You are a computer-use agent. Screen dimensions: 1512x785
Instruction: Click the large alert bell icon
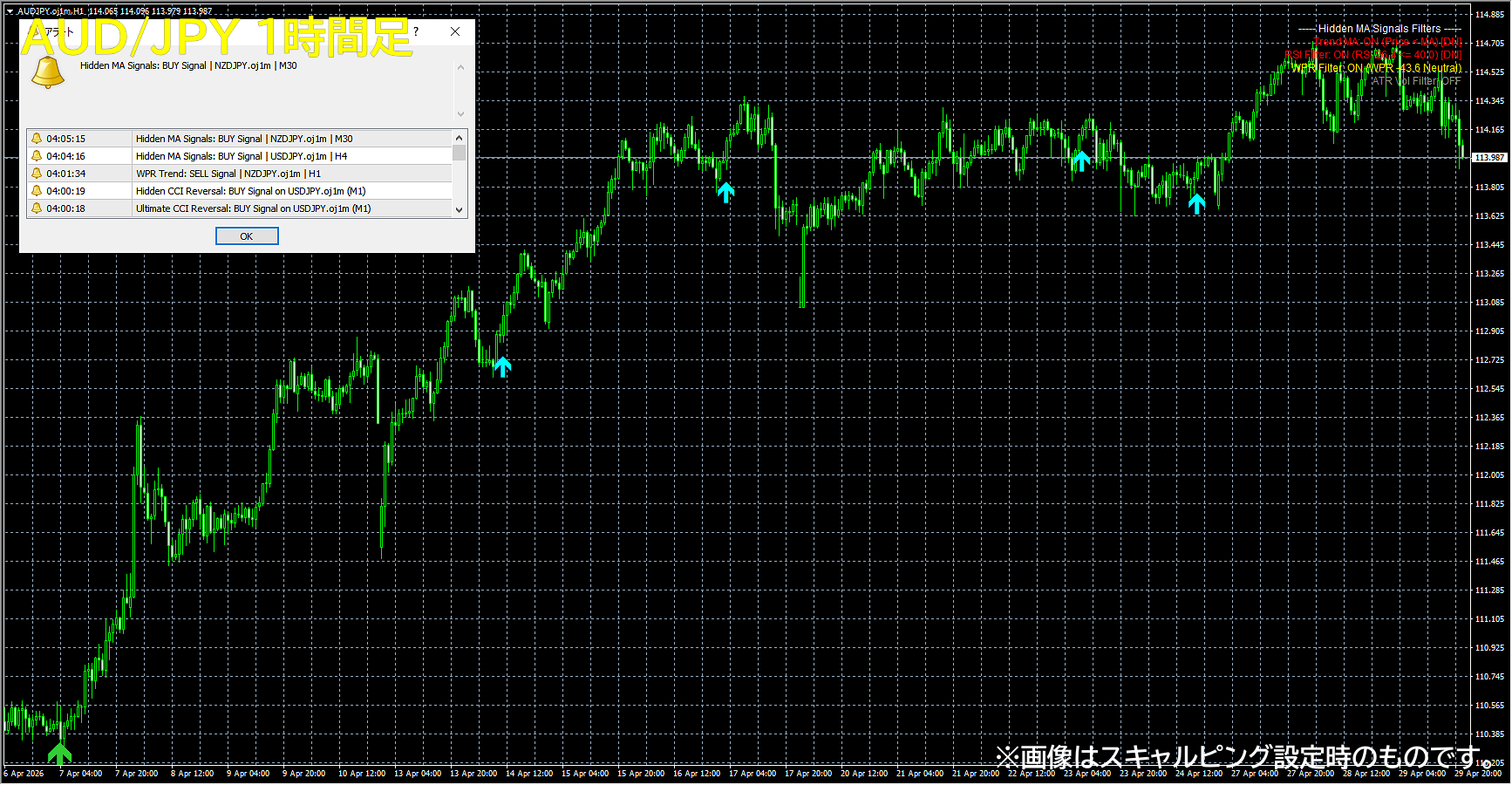[48, 72]
